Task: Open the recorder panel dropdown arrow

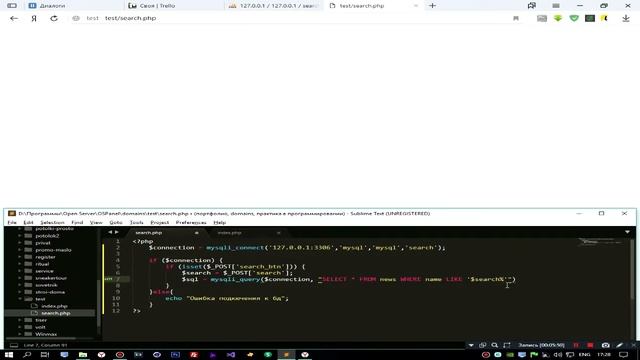Action: (x=471, y=345)
